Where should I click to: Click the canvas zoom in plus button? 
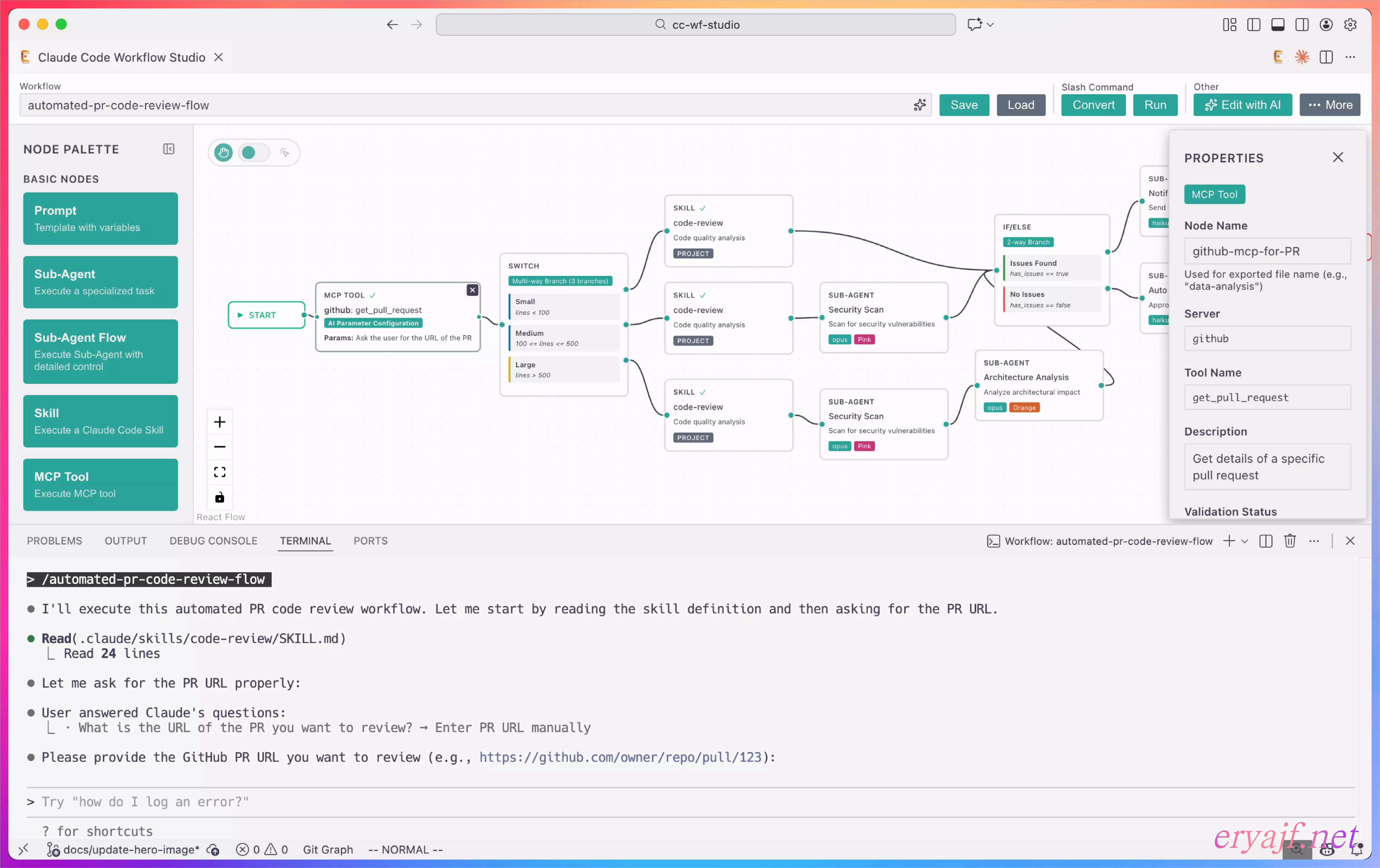(x=220, y=422)
